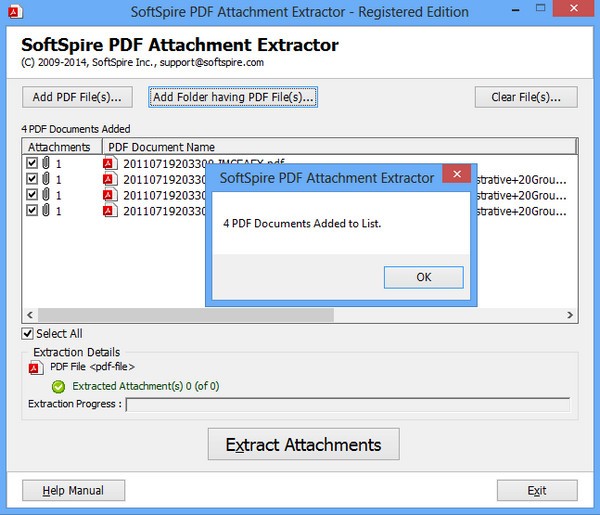
Task: Start extraction with Extract Attachments button
Action: tap(303, 444)
